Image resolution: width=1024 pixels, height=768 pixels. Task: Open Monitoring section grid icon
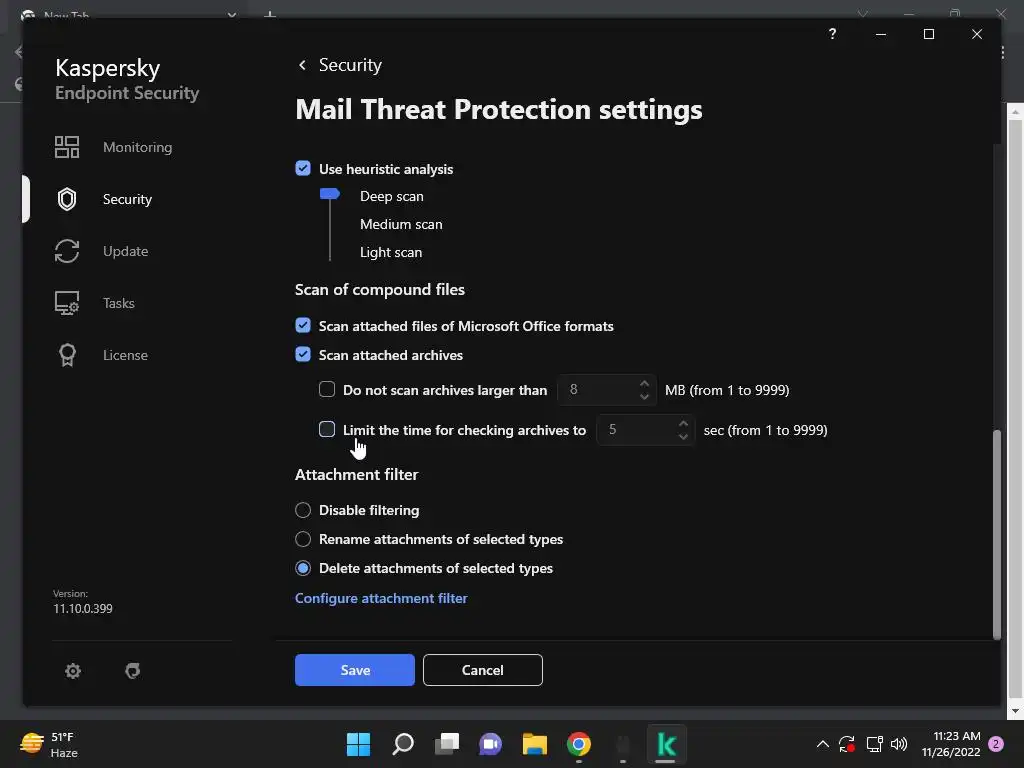(x=67, y=147)
